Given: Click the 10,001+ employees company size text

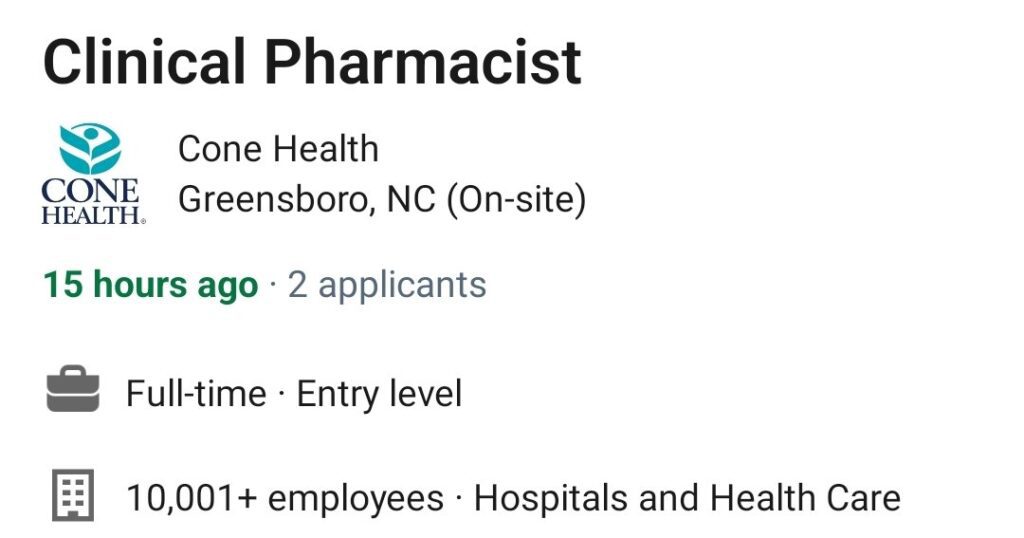Looking at the screenshot, I should [x=285, y=498].
